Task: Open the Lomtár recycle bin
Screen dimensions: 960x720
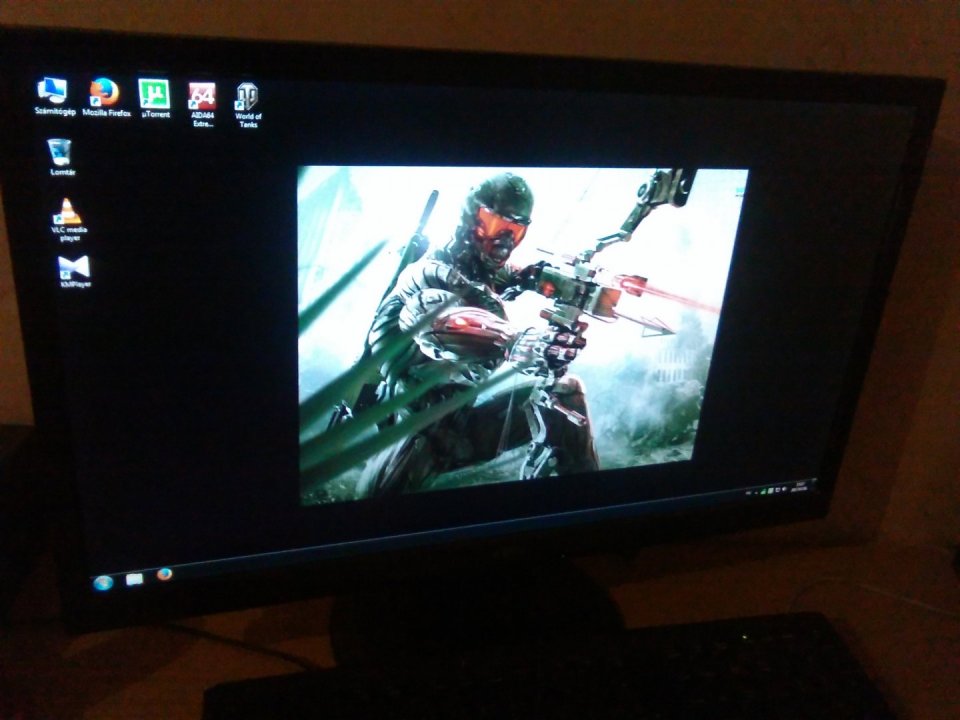Action: coord(61,157)
